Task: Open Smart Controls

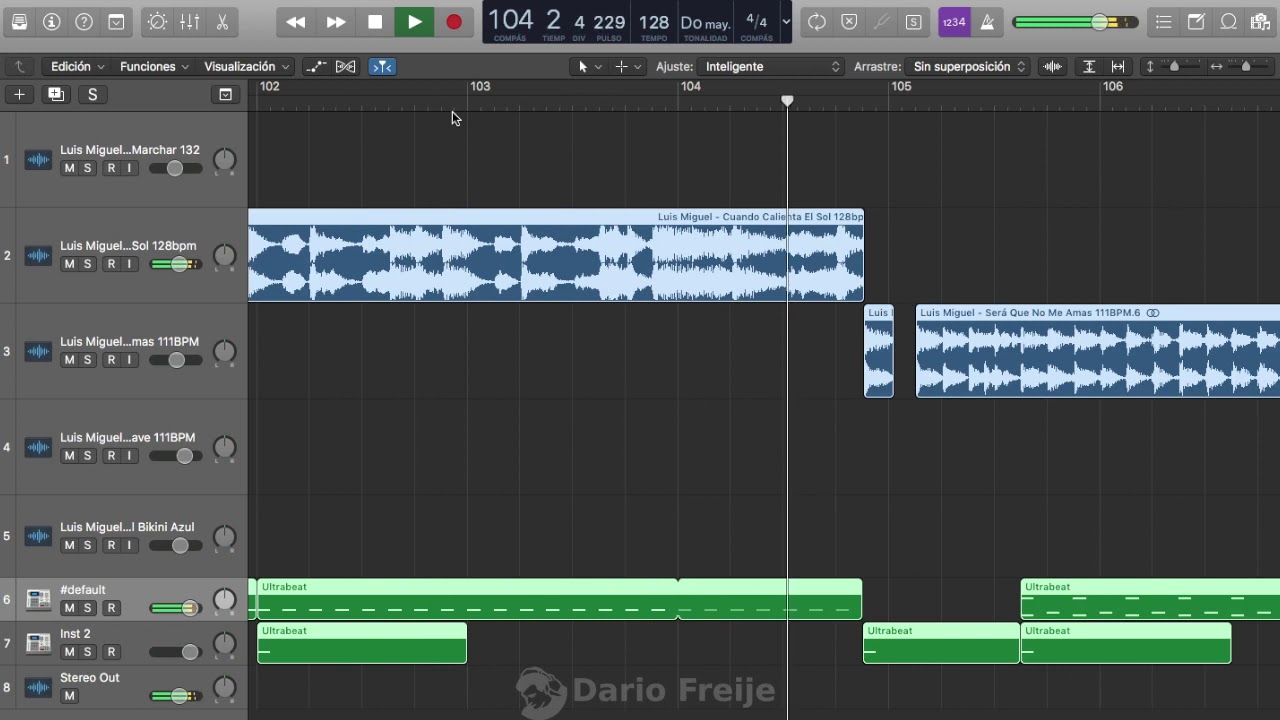Action: [157, 22]
